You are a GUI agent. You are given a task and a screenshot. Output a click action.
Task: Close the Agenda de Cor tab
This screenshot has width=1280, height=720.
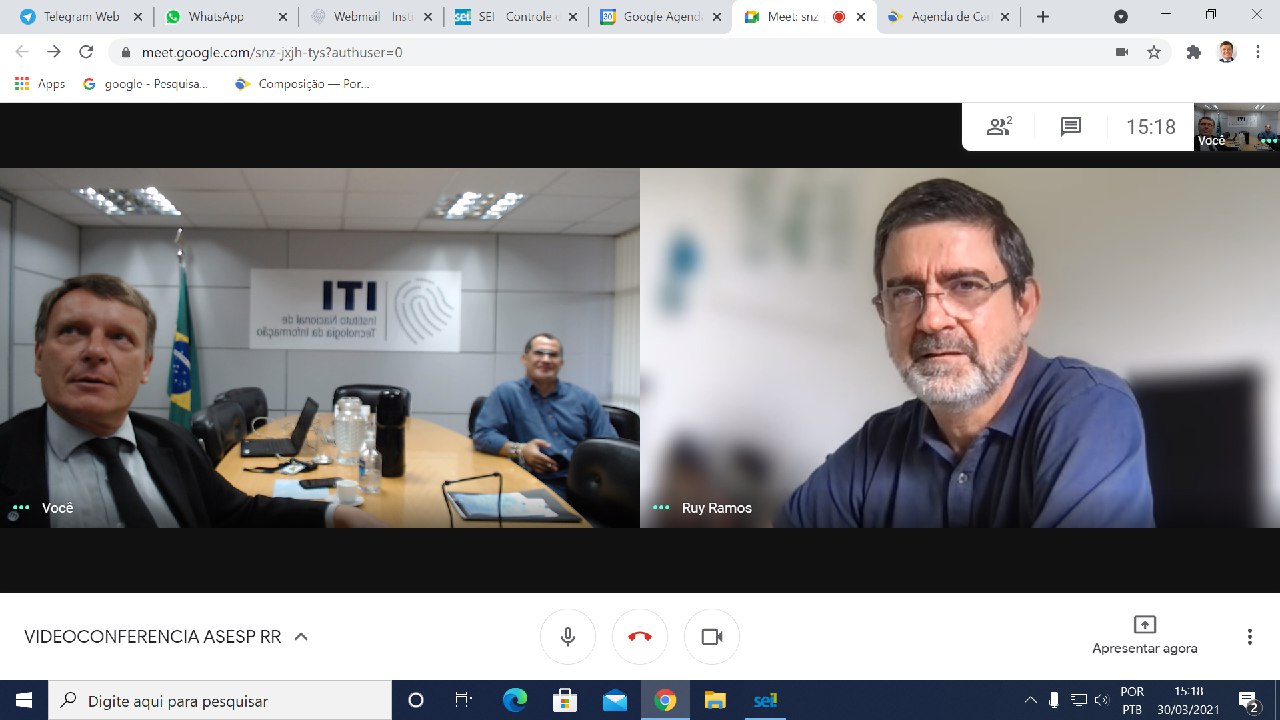click(x=1005, y=17)
